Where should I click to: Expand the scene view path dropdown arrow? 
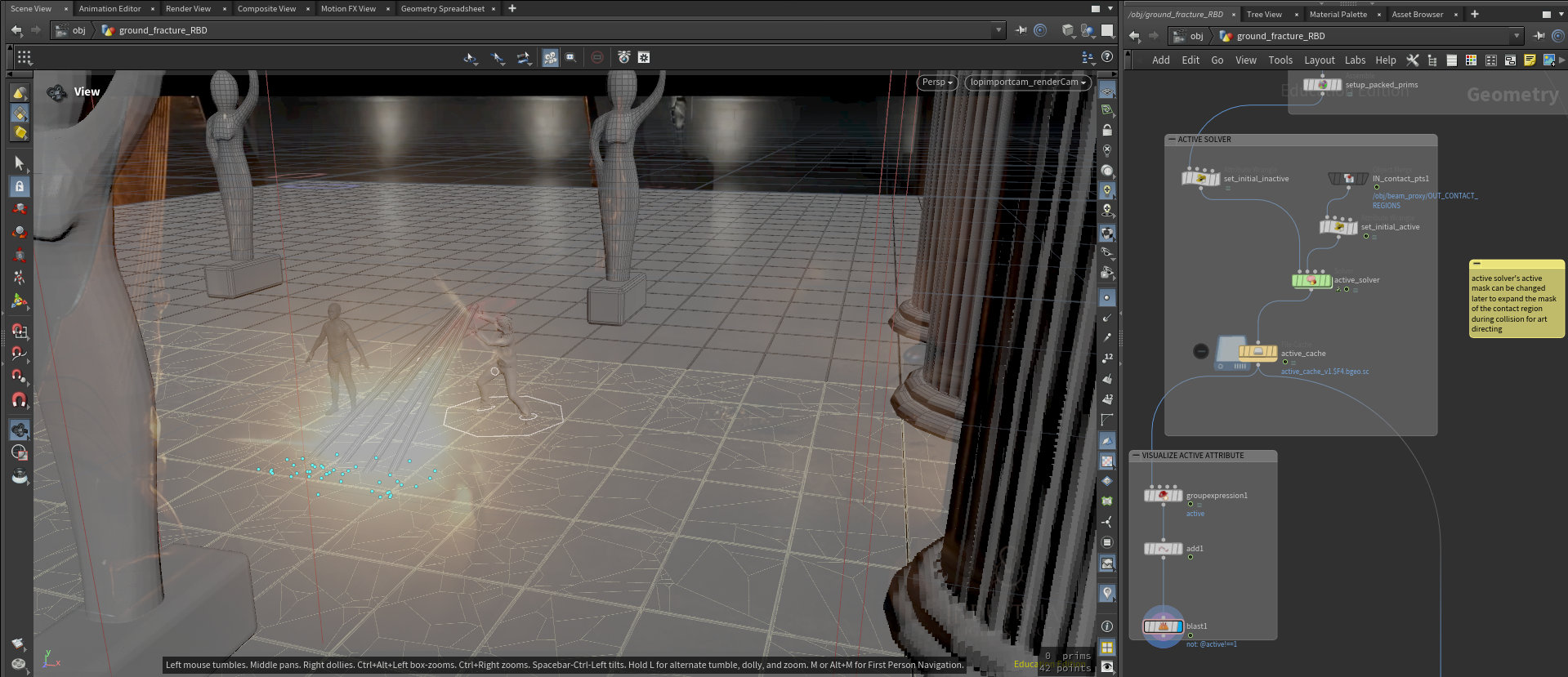pyautogui.click(x=998, y=30)
